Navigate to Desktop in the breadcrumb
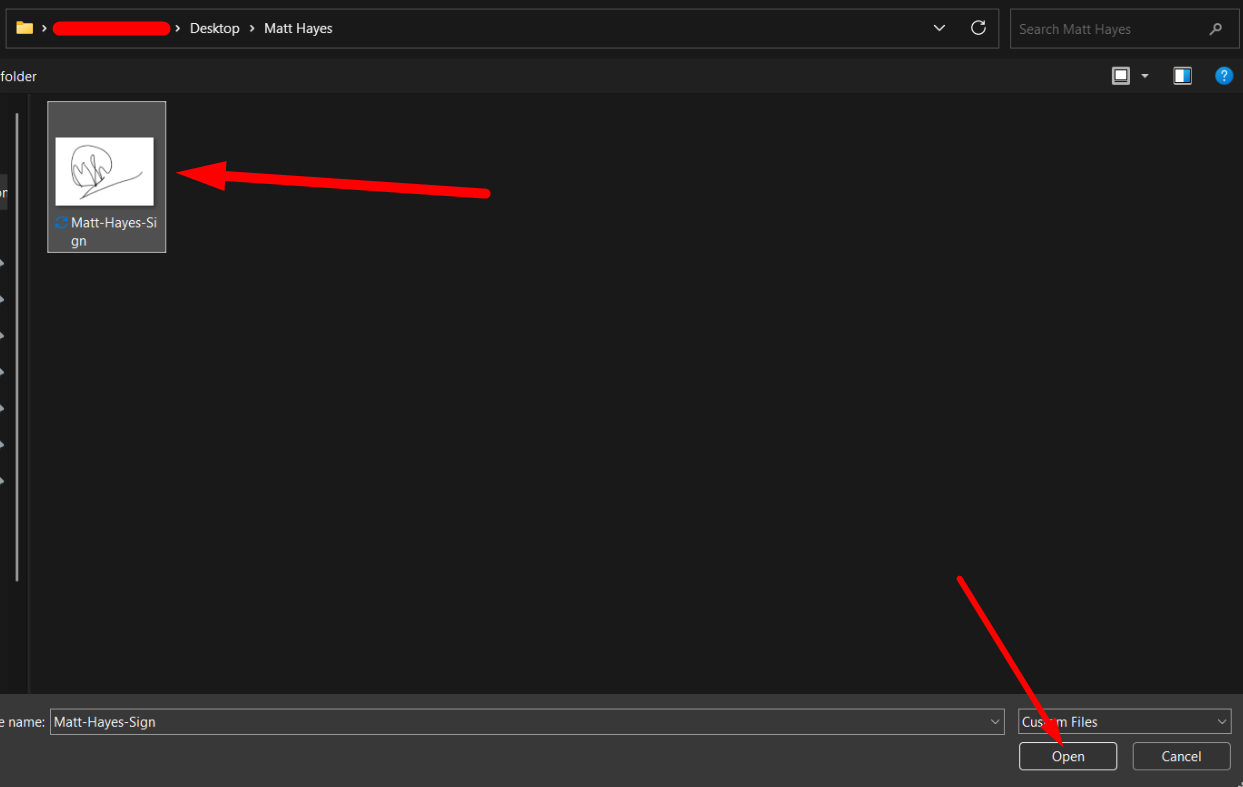This screenshot has height=787, width=1243. pyautogui.click(x=214, y=29)
